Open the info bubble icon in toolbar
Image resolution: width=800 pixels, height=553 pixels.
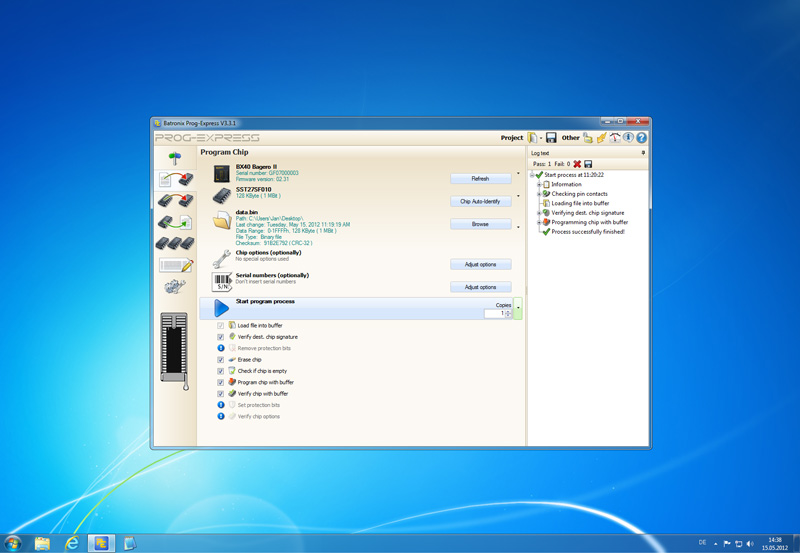(628, 138)
